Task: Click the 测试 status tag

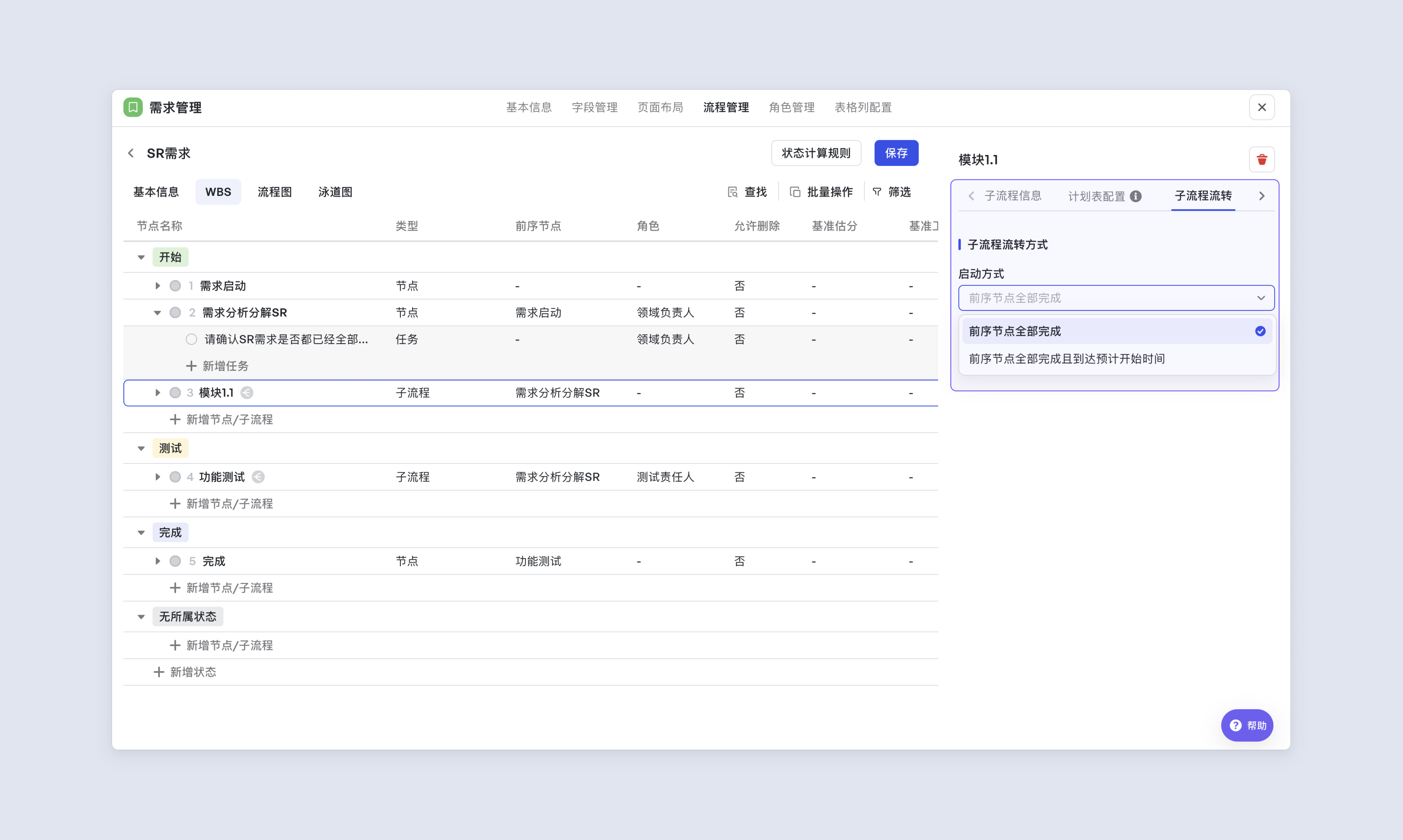Action: click(170, 448)
